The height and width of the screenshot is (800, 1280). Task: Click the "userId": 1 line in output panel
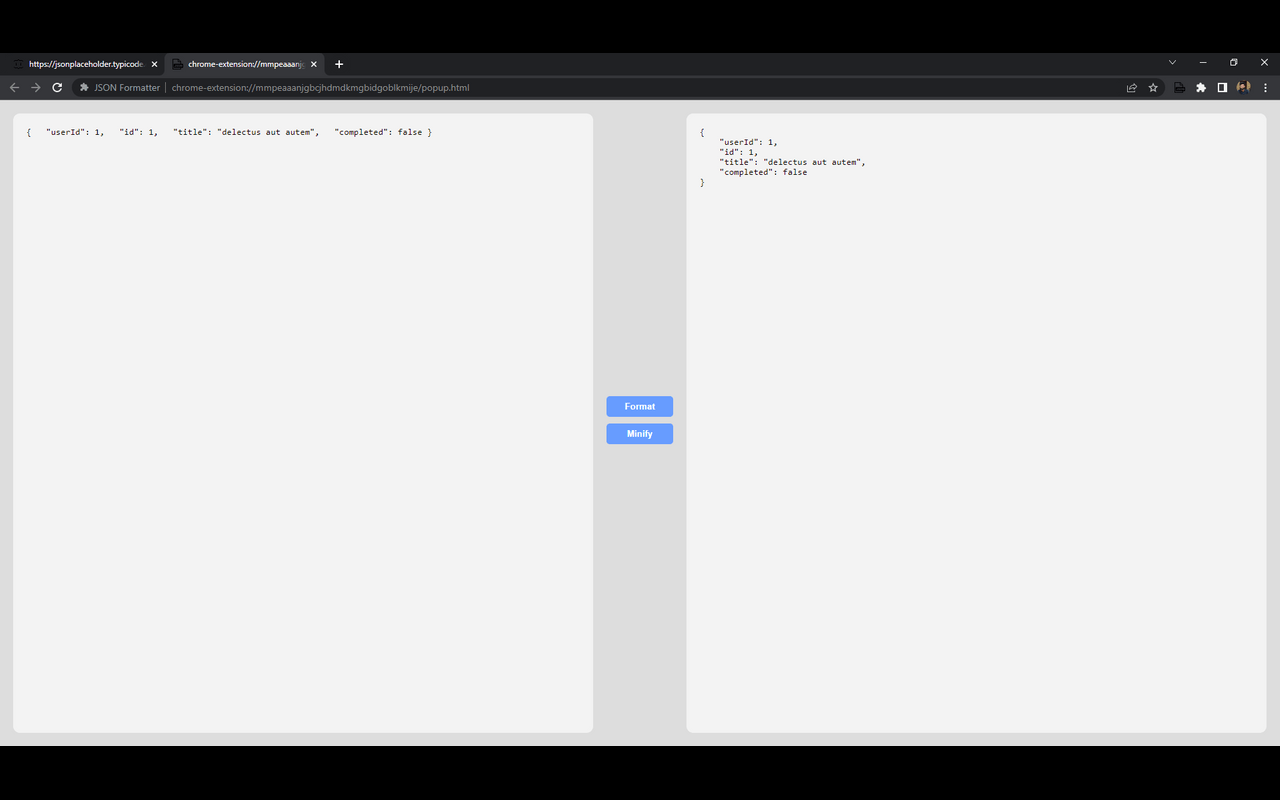pos(748,142)
